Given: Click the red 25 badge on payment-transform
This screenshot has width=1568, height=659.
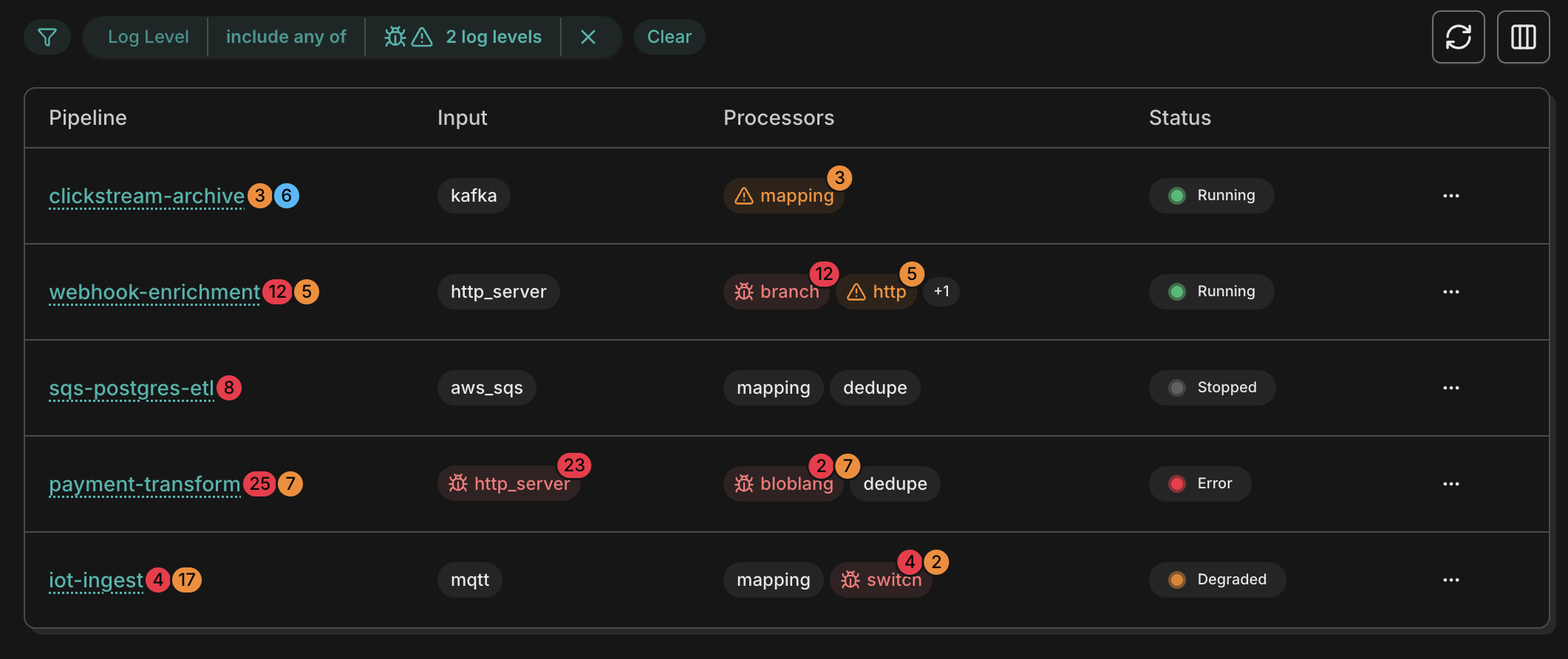Looking at the screenshot, I should click(260, 484).
